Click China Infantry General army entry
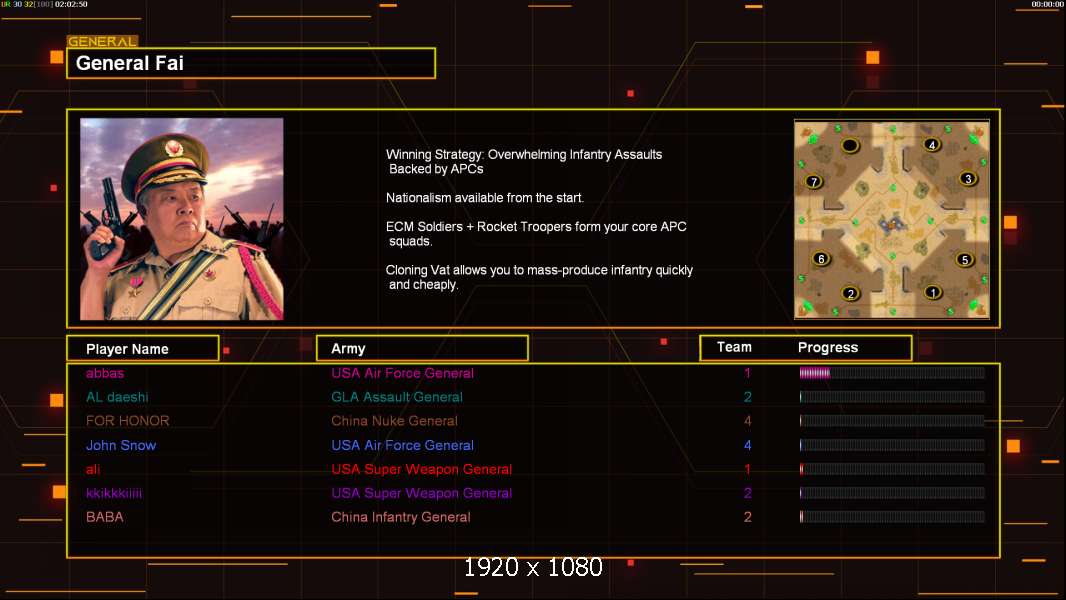The width and height of the screenshot is (1066, 600). [400, 517]
